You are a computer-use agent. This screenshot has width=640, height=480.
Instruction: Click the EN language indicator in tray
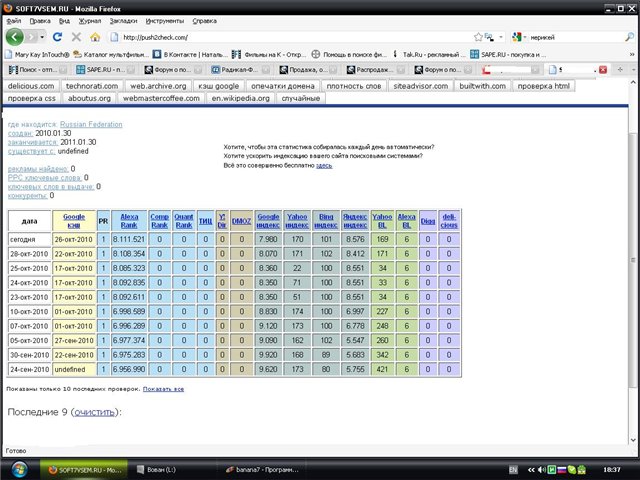point(513,468)
